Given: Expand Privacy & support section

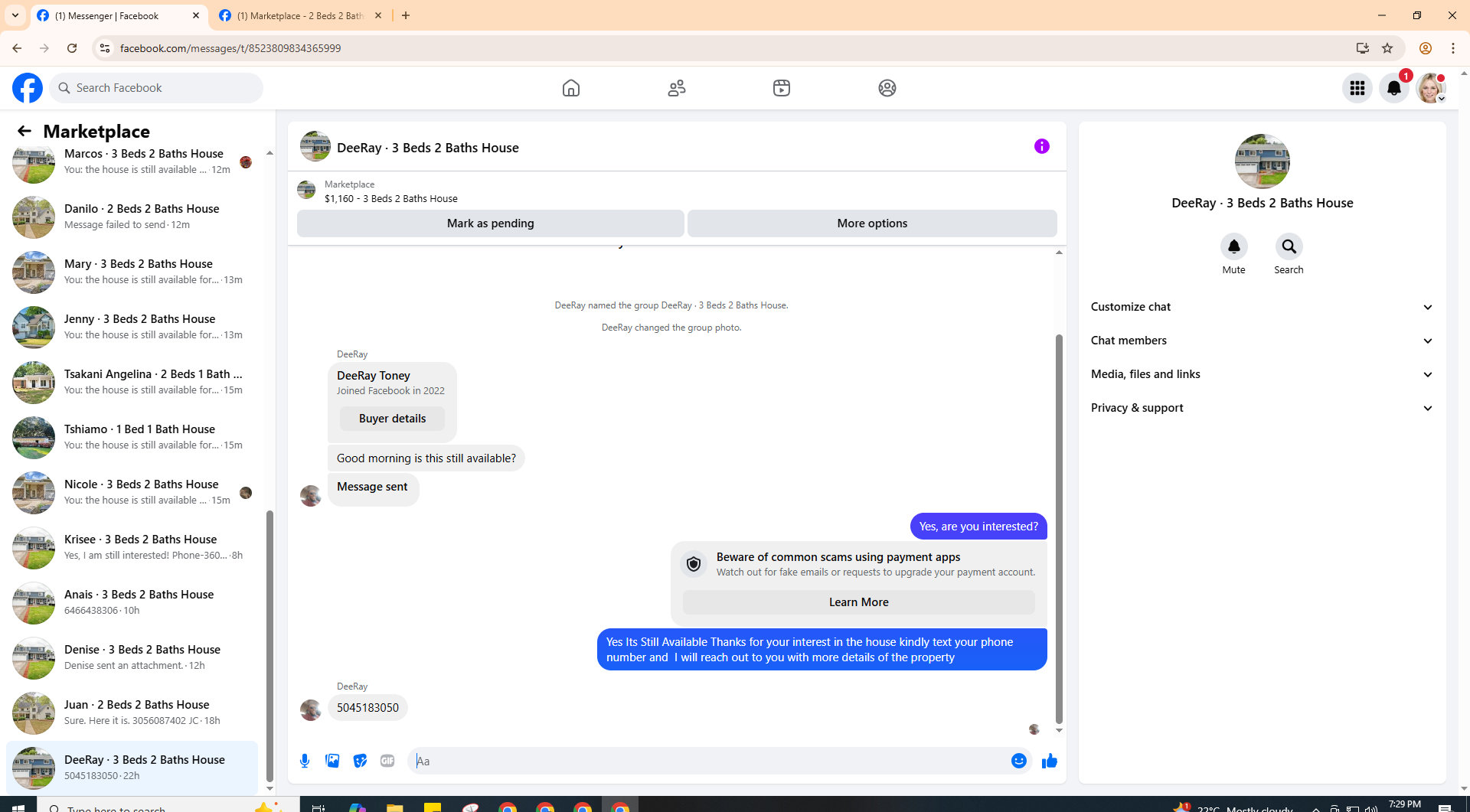Looking at the screenshot, I should click(1263, 408).
